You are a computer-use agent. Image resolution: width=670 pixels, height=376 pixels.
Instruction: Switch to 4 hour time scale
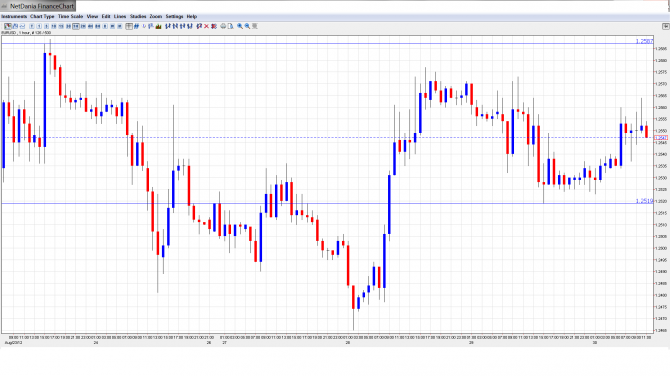click(x=91, y=26)
